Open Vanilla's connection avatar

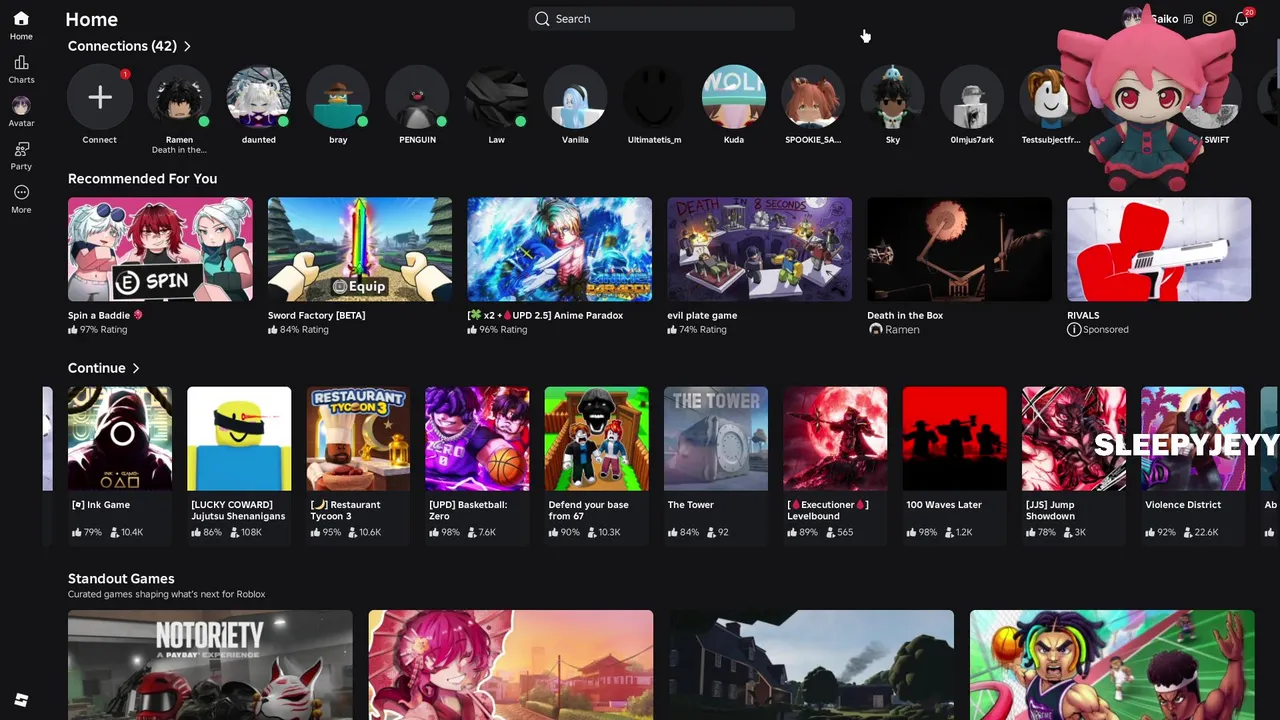pyautogui.click(x=575, y=97)
